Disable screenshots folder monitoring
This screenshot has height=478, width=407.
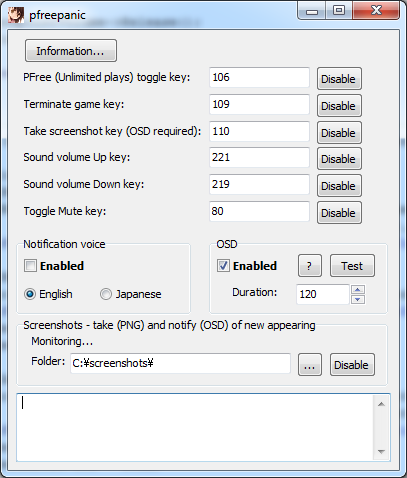tap(352, 365)
